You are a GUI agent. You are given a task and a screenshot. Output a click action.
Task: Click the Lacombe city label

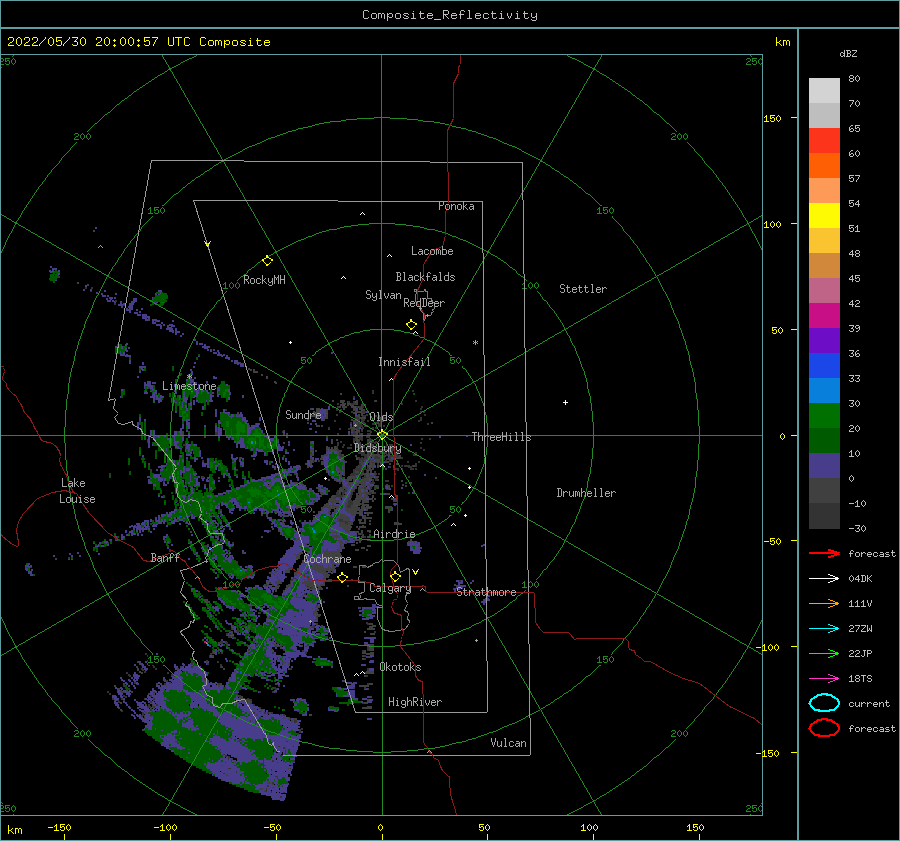432,251
